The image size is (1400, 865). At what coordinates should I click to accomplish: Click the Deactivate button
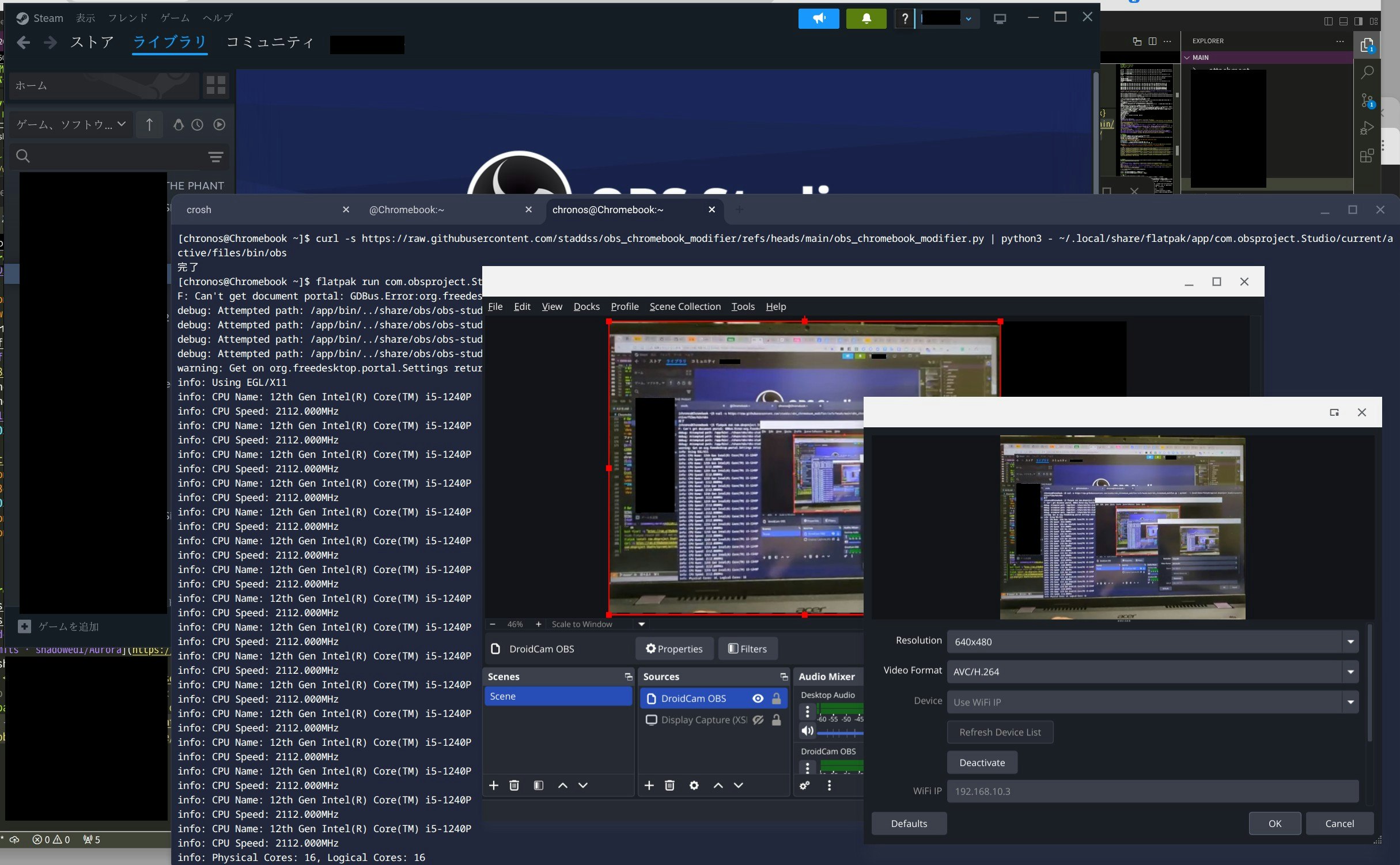pos(982,762)
